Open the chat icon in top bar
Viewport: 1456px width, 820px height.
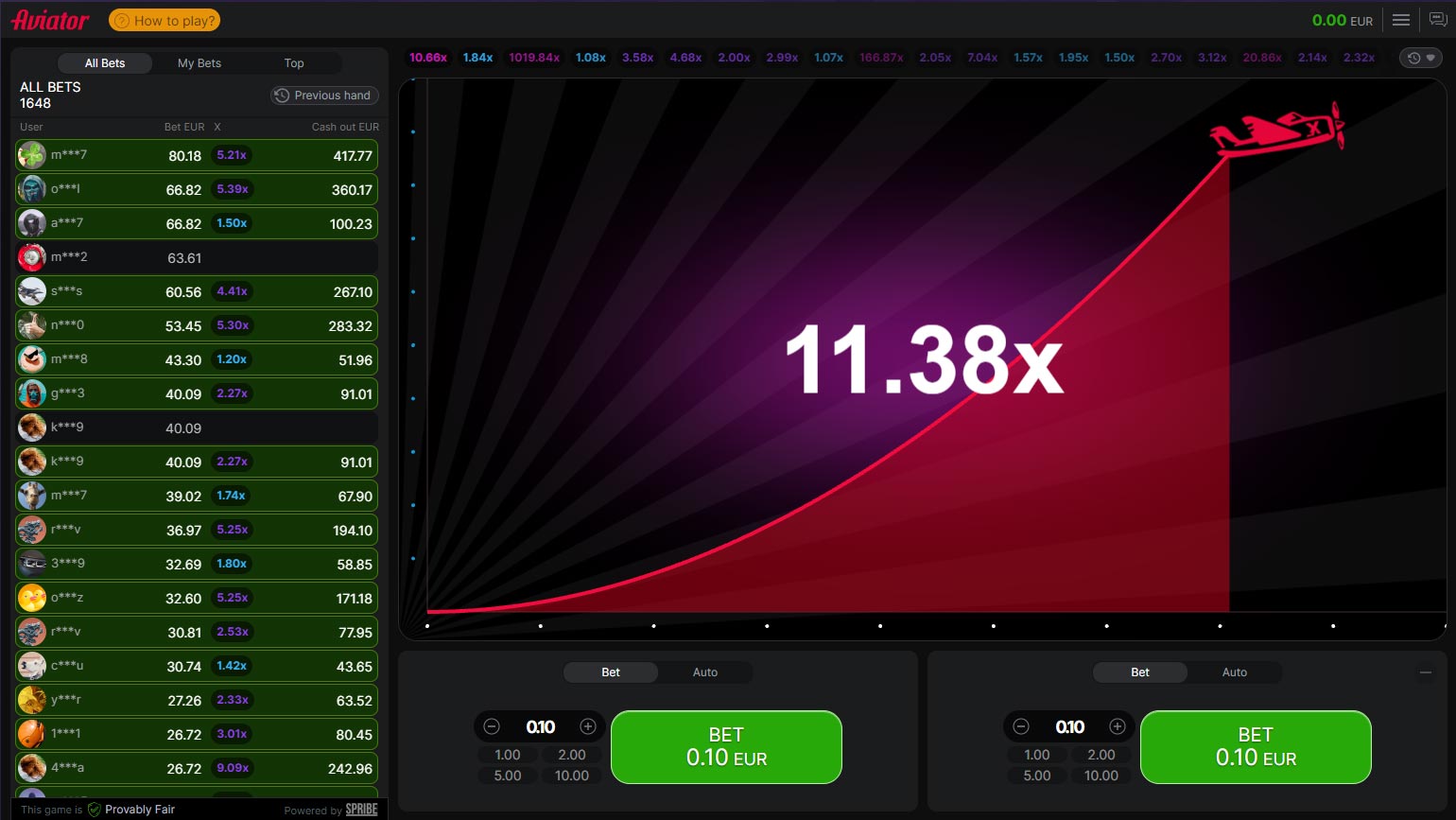point(1437,20)
